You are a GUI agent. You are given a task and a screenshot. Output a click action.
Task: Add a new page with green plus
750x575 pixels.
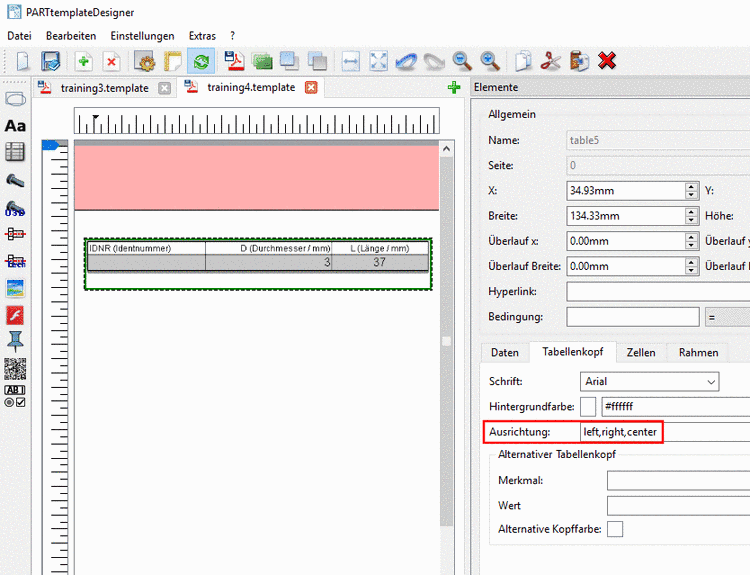(84, 61)
